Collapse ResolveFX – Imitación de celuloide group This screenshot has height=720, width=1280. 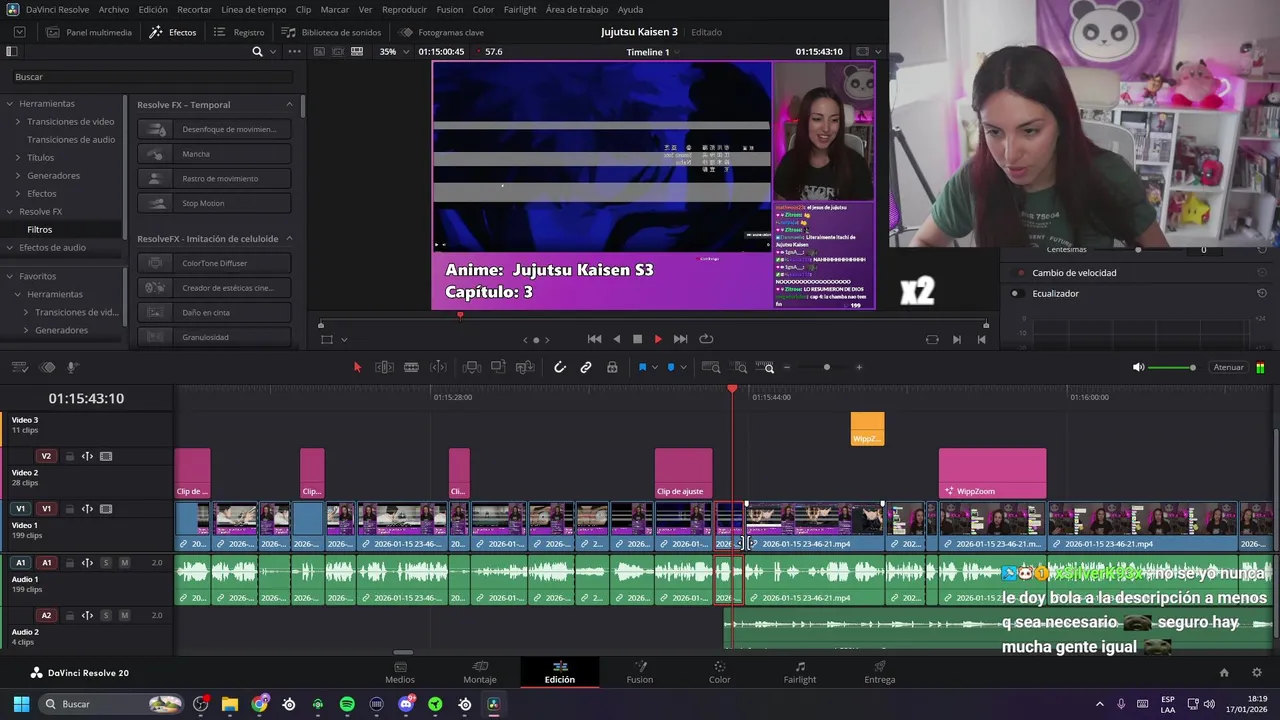(290, 239)
